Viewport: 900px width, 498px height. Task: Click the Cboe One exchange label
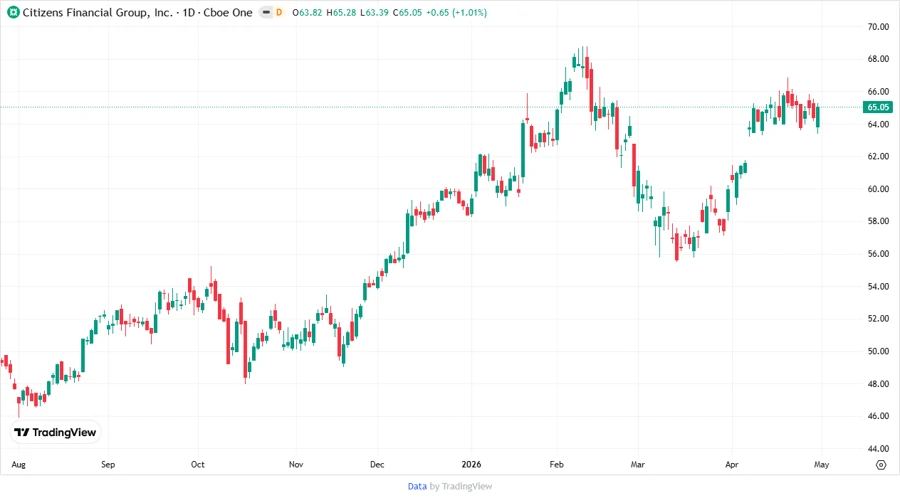(x=228, y=13)
